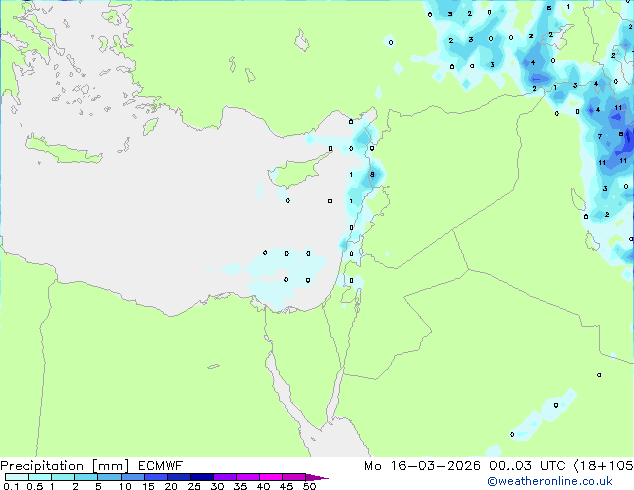Click the 'ECMWF' model label
The width and height of the screenshot is (634, 490).
[x=160, y=466]
